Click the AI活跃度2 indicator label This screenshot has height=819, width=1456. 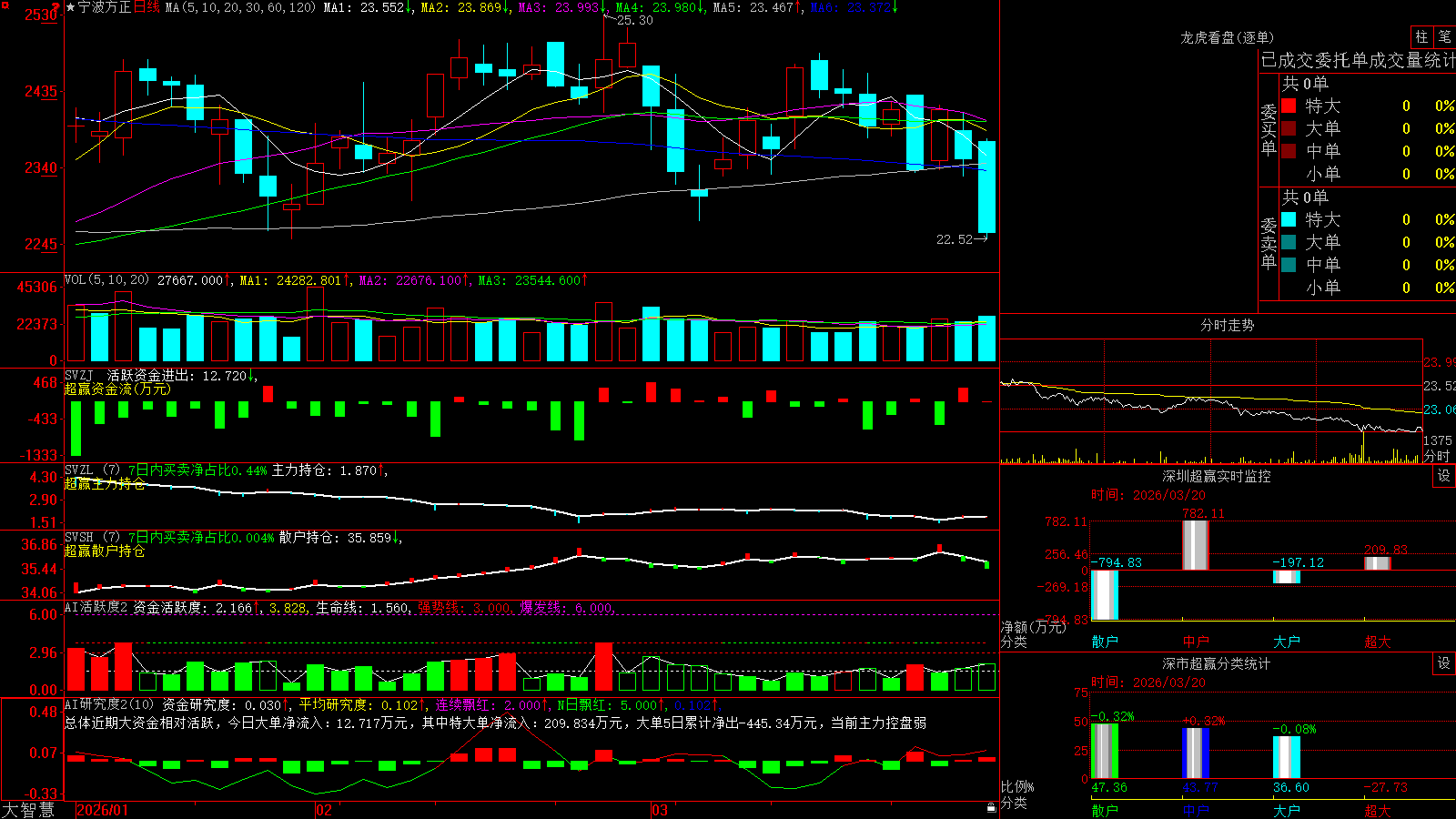point(96,607)
